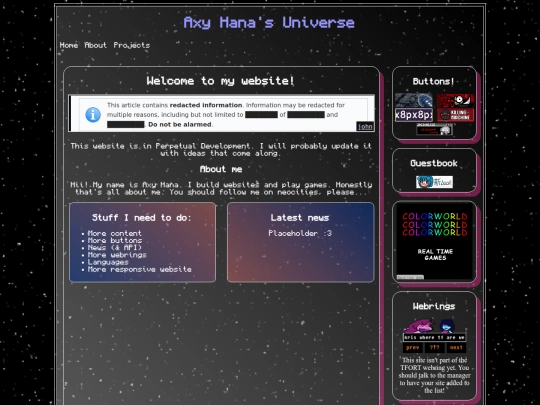540x405 pixels.
Task: Click the 'Do not be alarmed' bold text
Action: point(180,124)
